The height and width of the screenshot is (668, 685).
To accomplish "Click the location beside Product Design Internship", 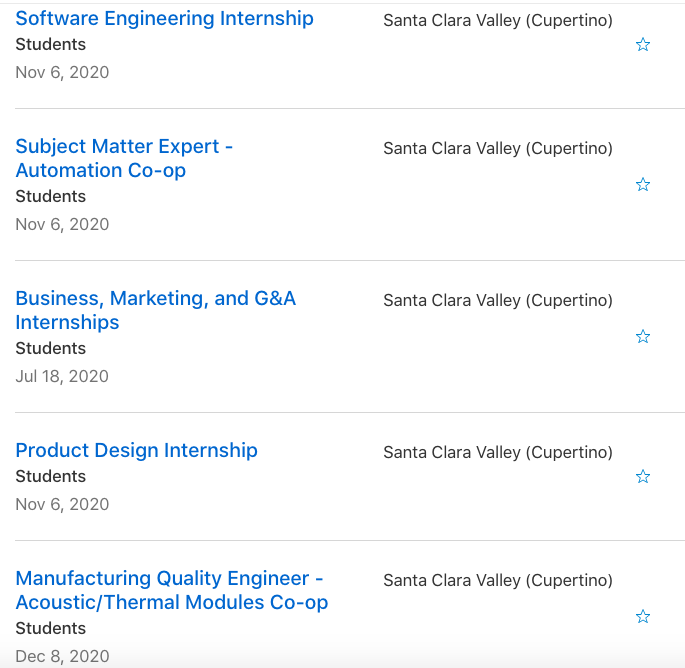I will click(x=497, y=452).
